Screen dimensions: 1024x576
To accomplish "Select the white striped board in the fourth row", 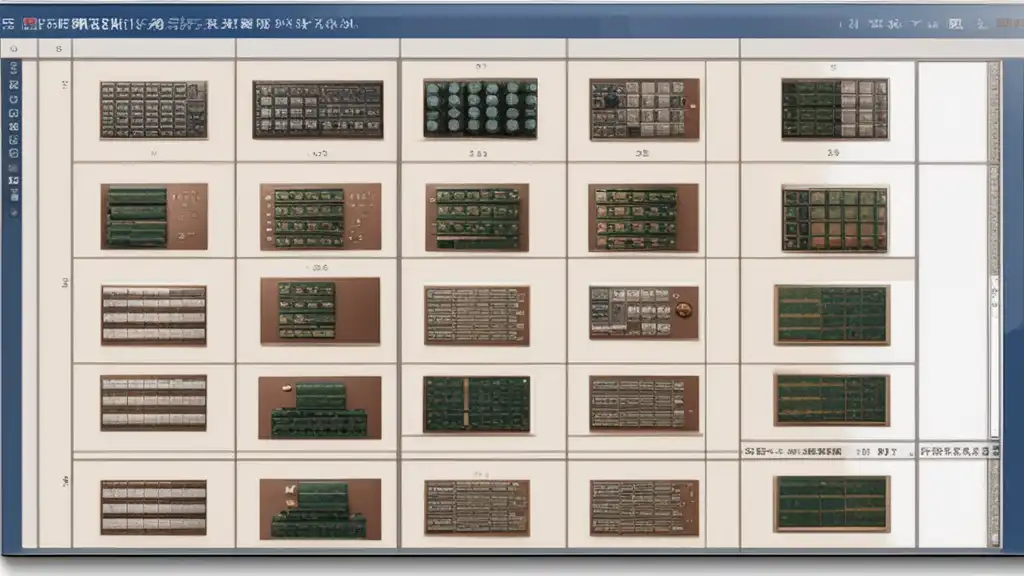I will coord(153,403).
